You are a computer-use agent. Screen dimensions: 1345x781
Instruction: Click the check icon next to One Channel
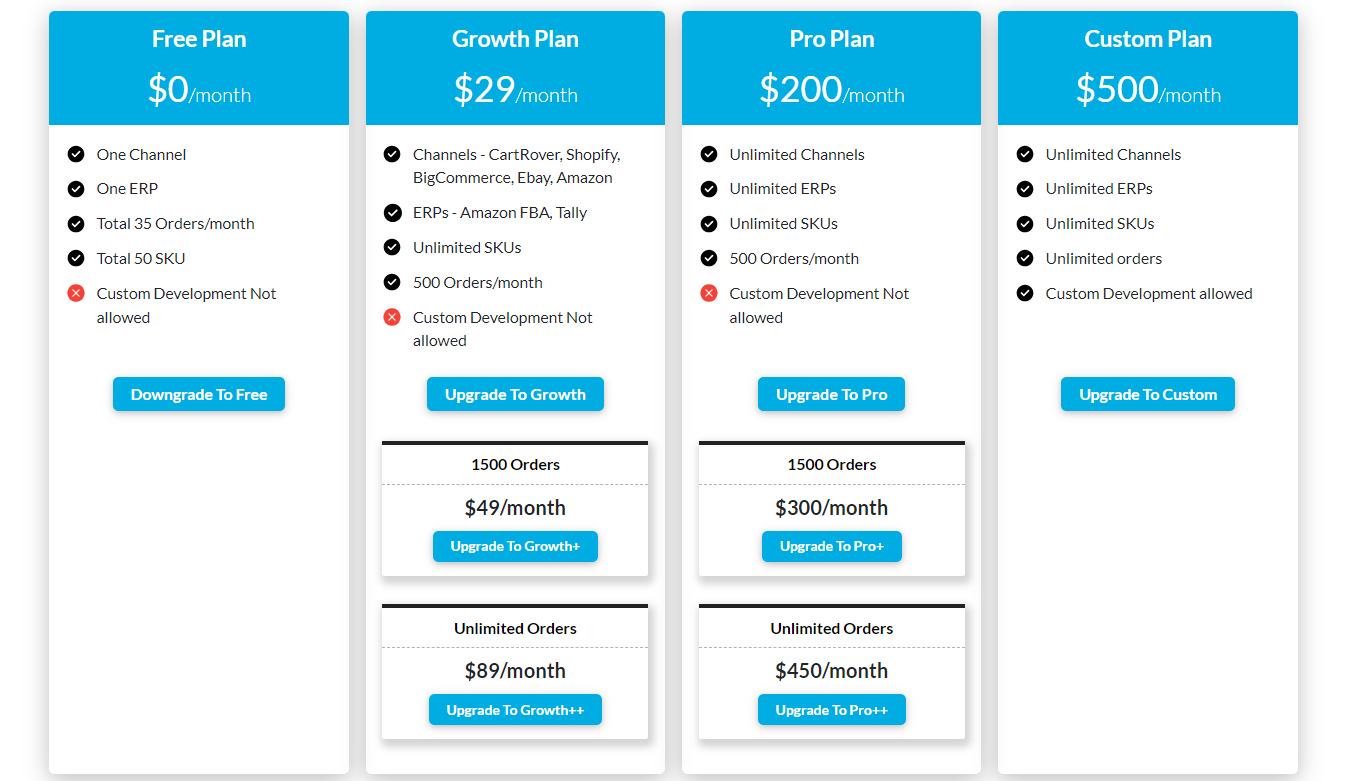76,154
